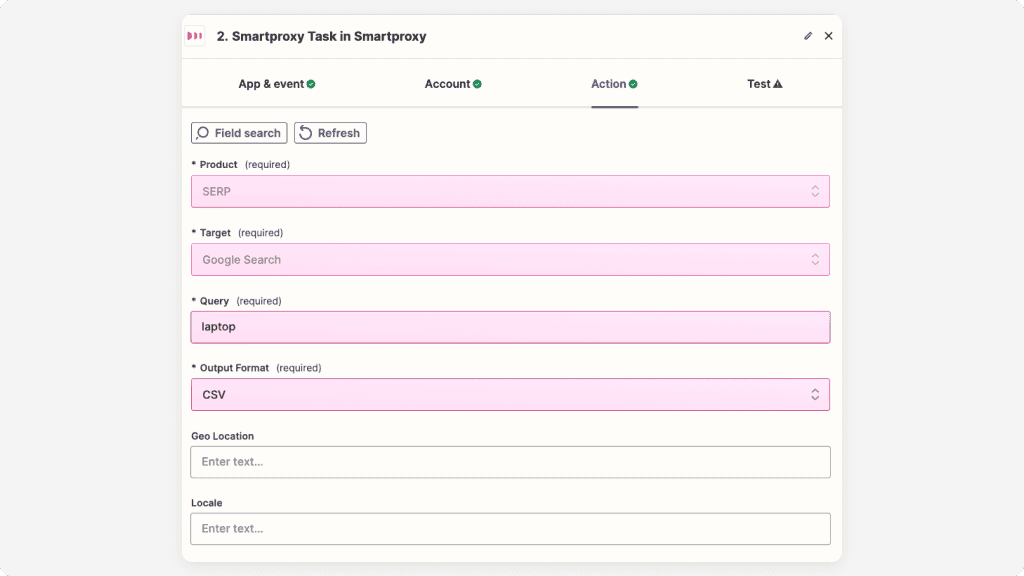Viewport: 1024px width, 576px height.
Task: Switch to the App & event tab
Action: pos(270,84)
